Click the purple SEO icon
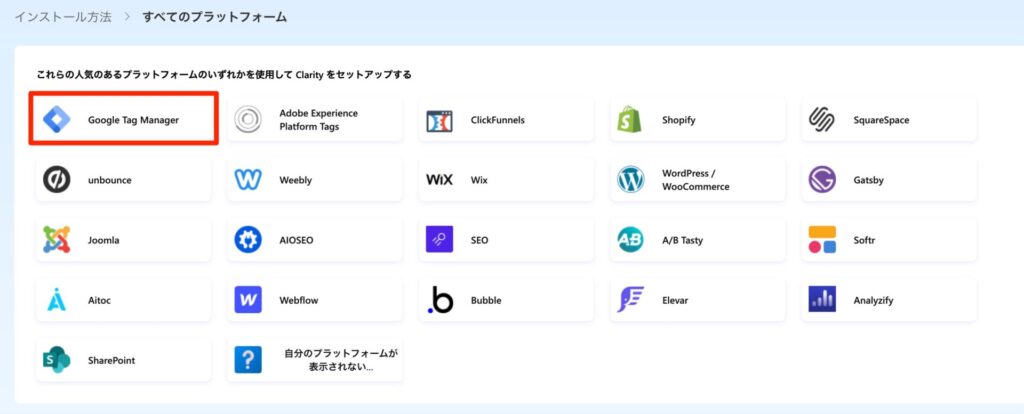The width and height of the screenshot is (1024, 414). click(440, 240)
